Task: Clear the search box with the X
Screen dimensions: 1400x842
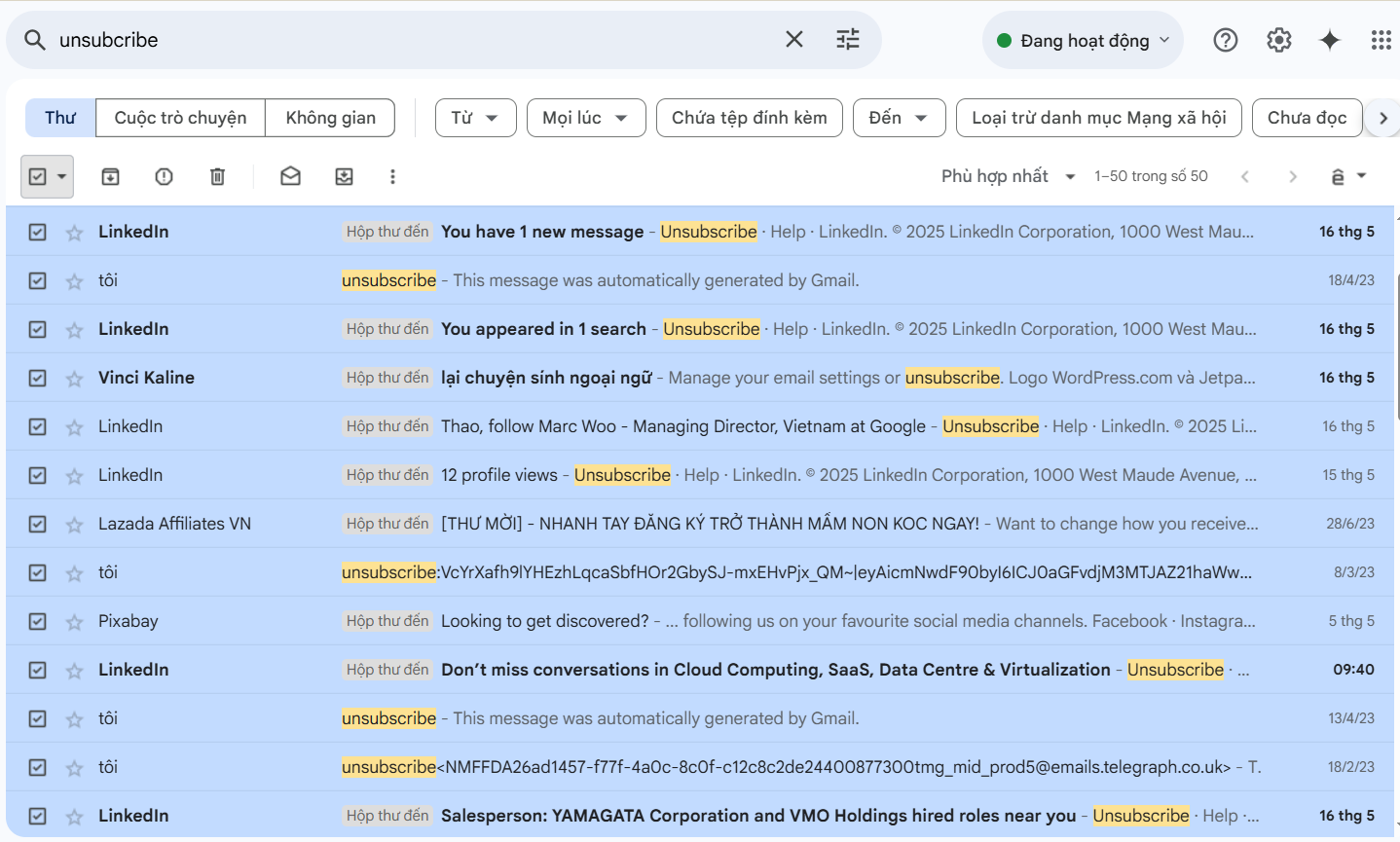Action: (794, 39)
